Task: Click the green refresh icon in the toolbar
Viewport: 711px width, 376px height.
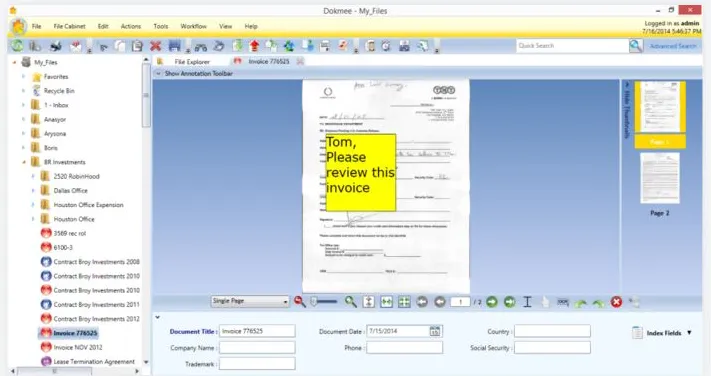Action: pos(17,45)
